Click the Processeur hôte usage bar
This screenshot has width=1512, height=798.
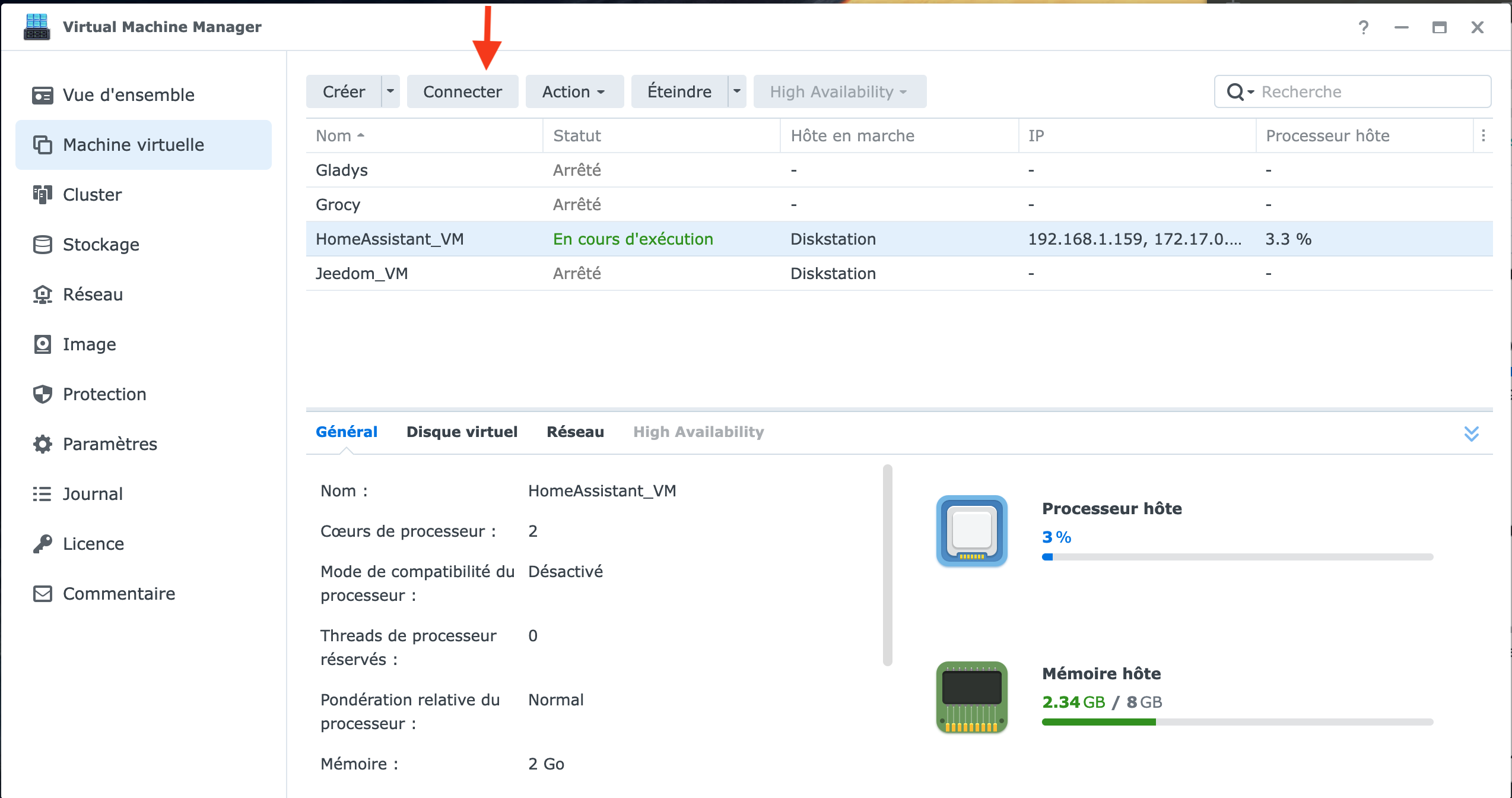point(1237,557)
